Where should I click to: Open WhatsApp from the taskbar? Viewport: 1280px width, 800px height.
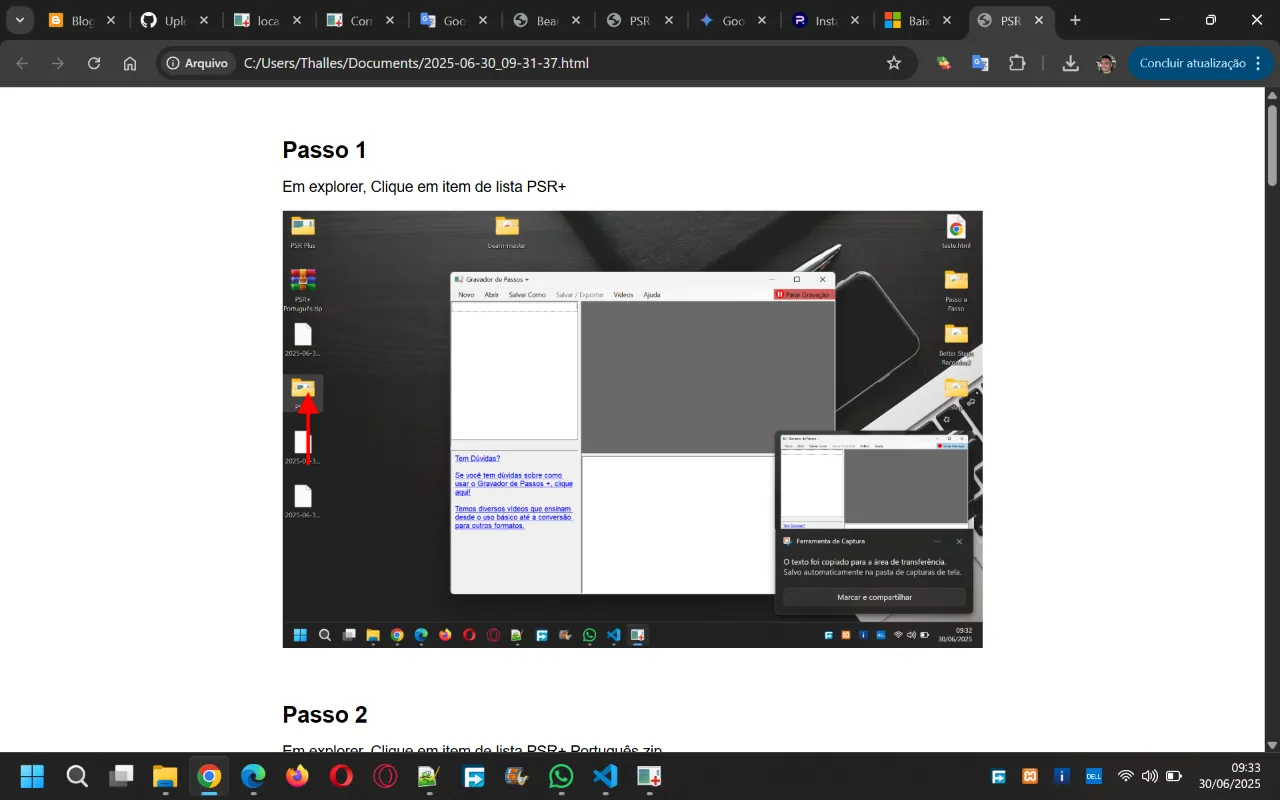[x=561, y=776]
